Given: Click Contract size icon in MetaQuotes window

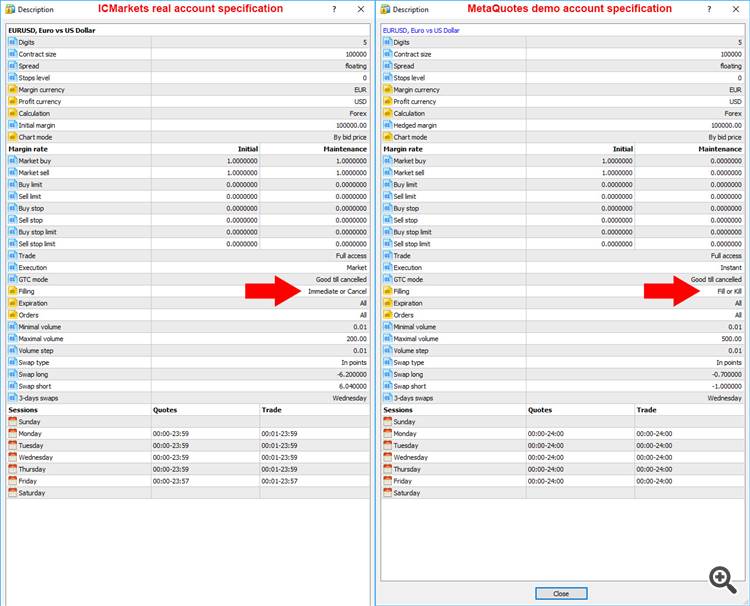Looking at the screenshot, I should click(387, 54).
